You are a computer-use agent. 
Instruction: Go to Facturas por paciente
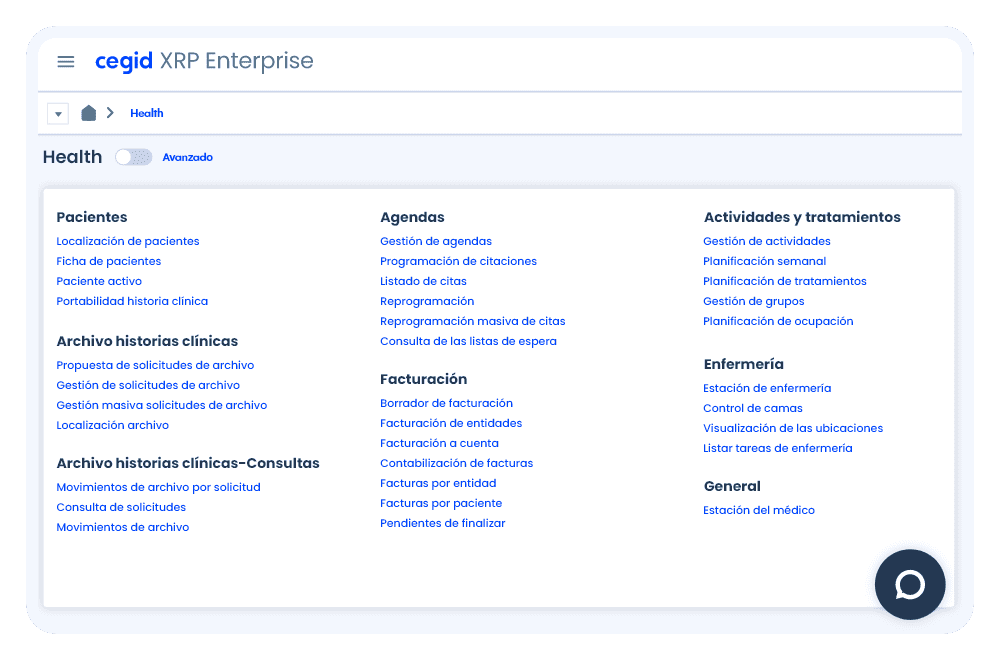tap(441, 503)
